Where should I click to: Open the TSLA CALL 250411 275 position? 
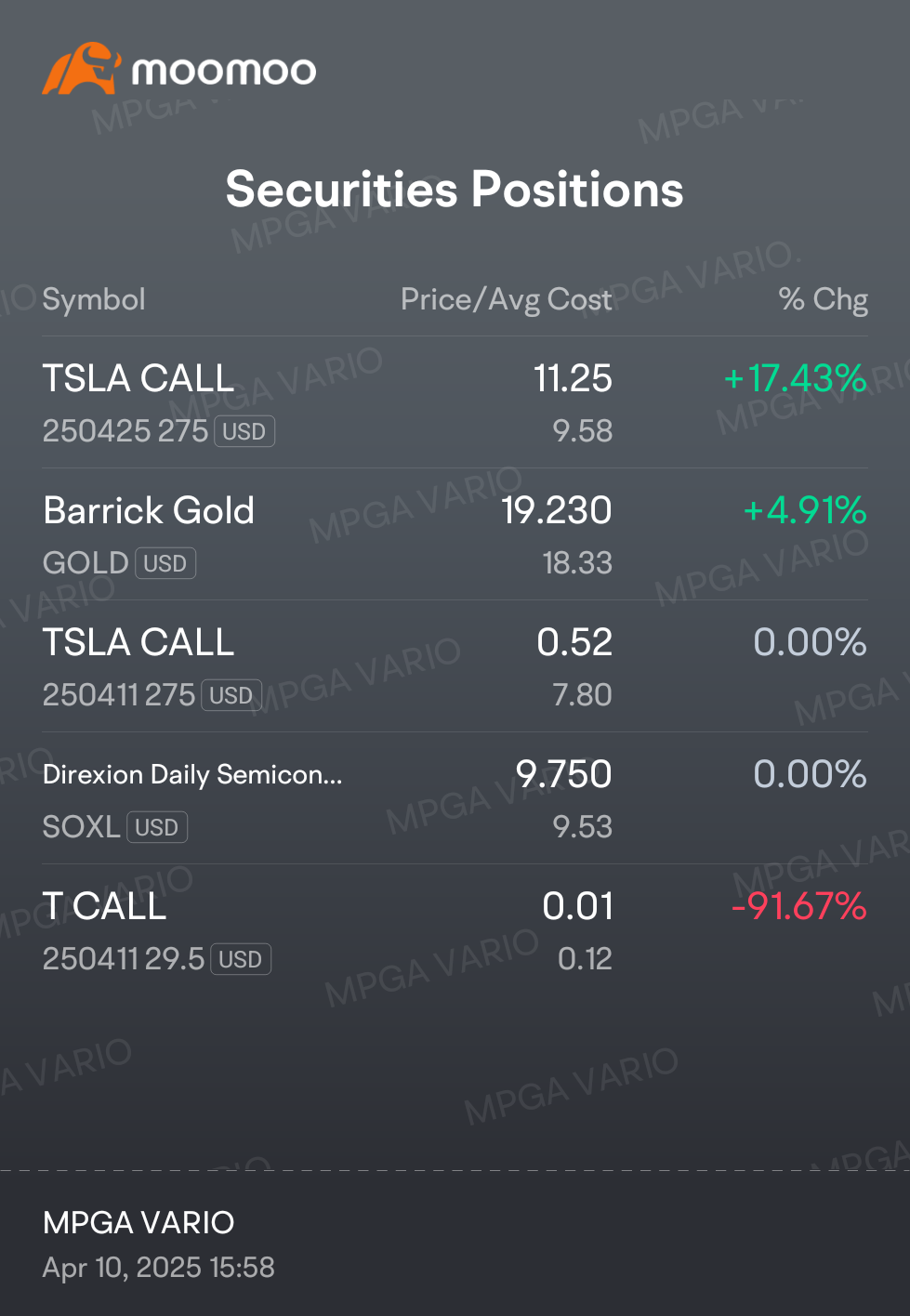point(455,666)
